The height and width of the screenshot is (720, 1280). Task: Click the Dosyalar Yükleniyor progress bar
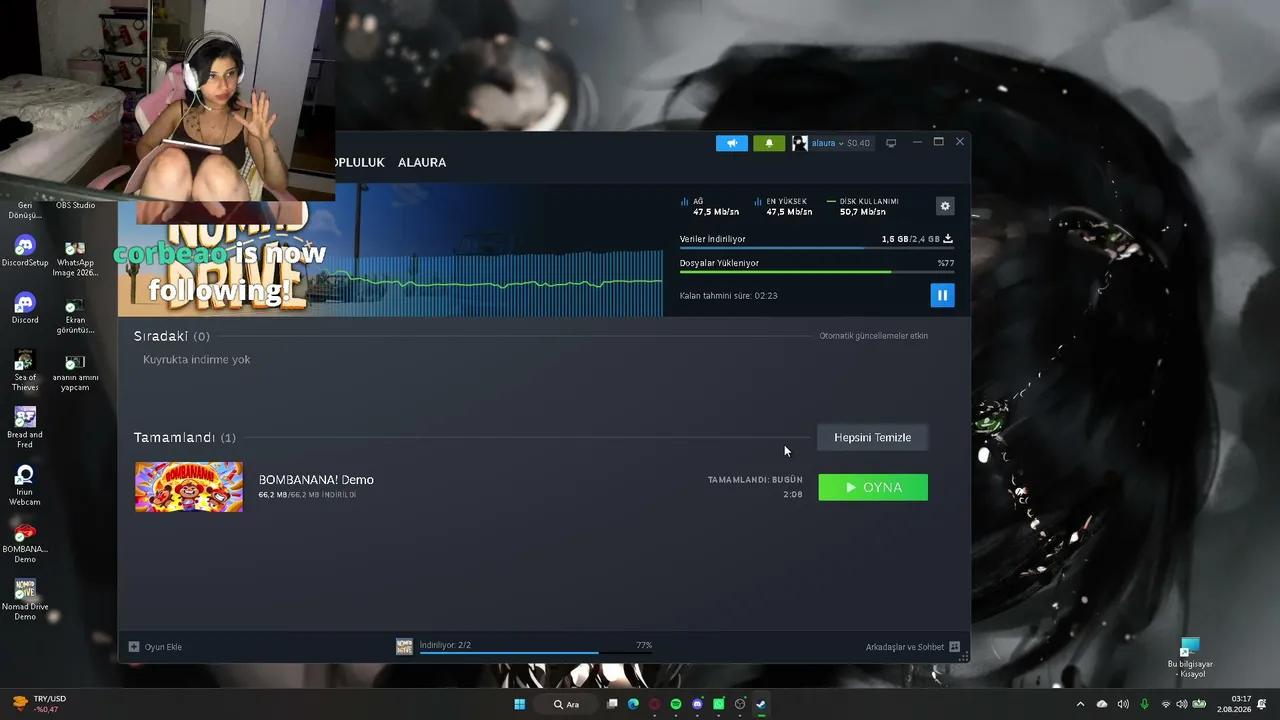tap(817, 272)
